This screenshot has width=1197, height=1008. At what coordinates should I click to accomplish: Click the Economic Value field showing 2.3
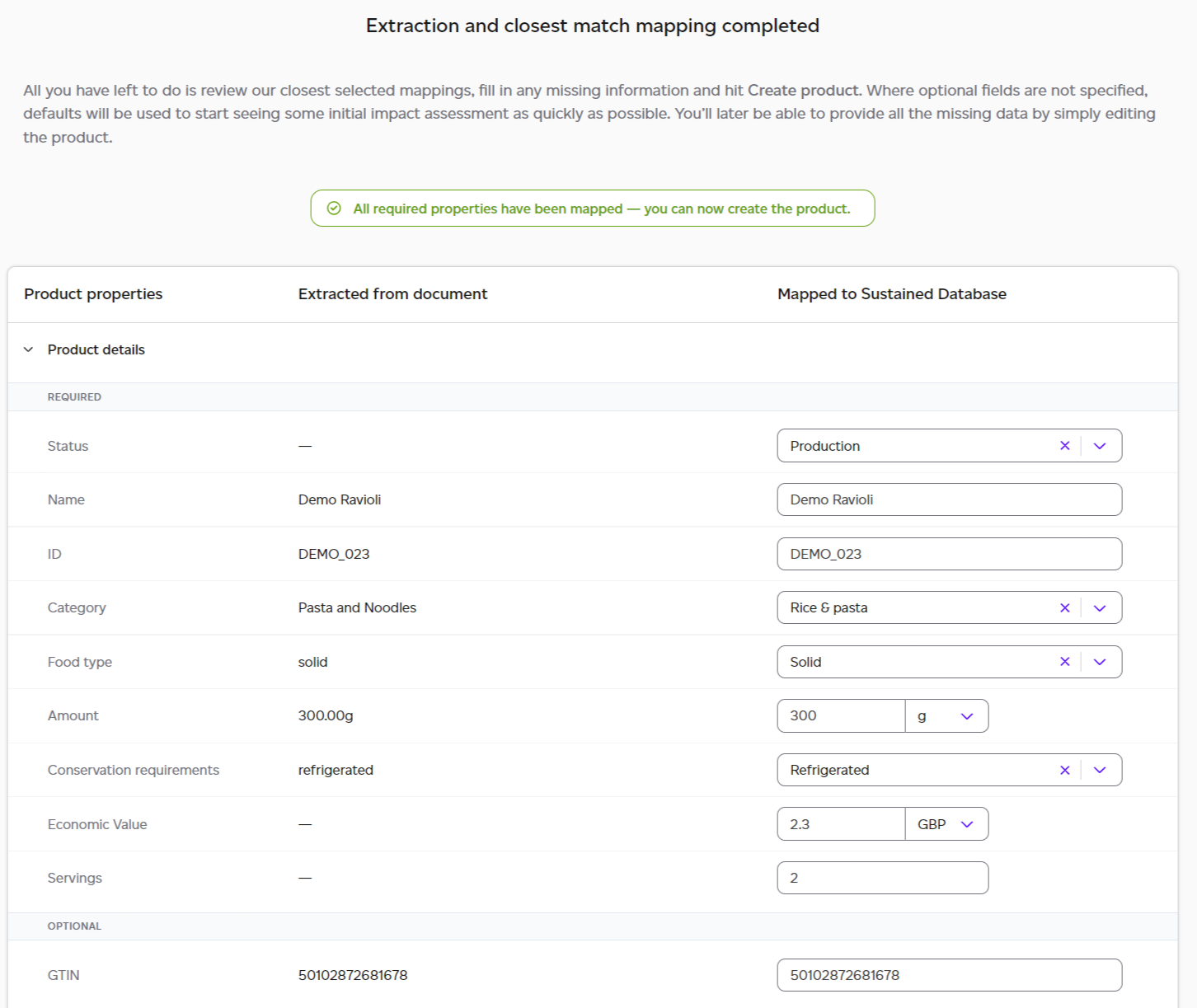[x=841, y=824]
